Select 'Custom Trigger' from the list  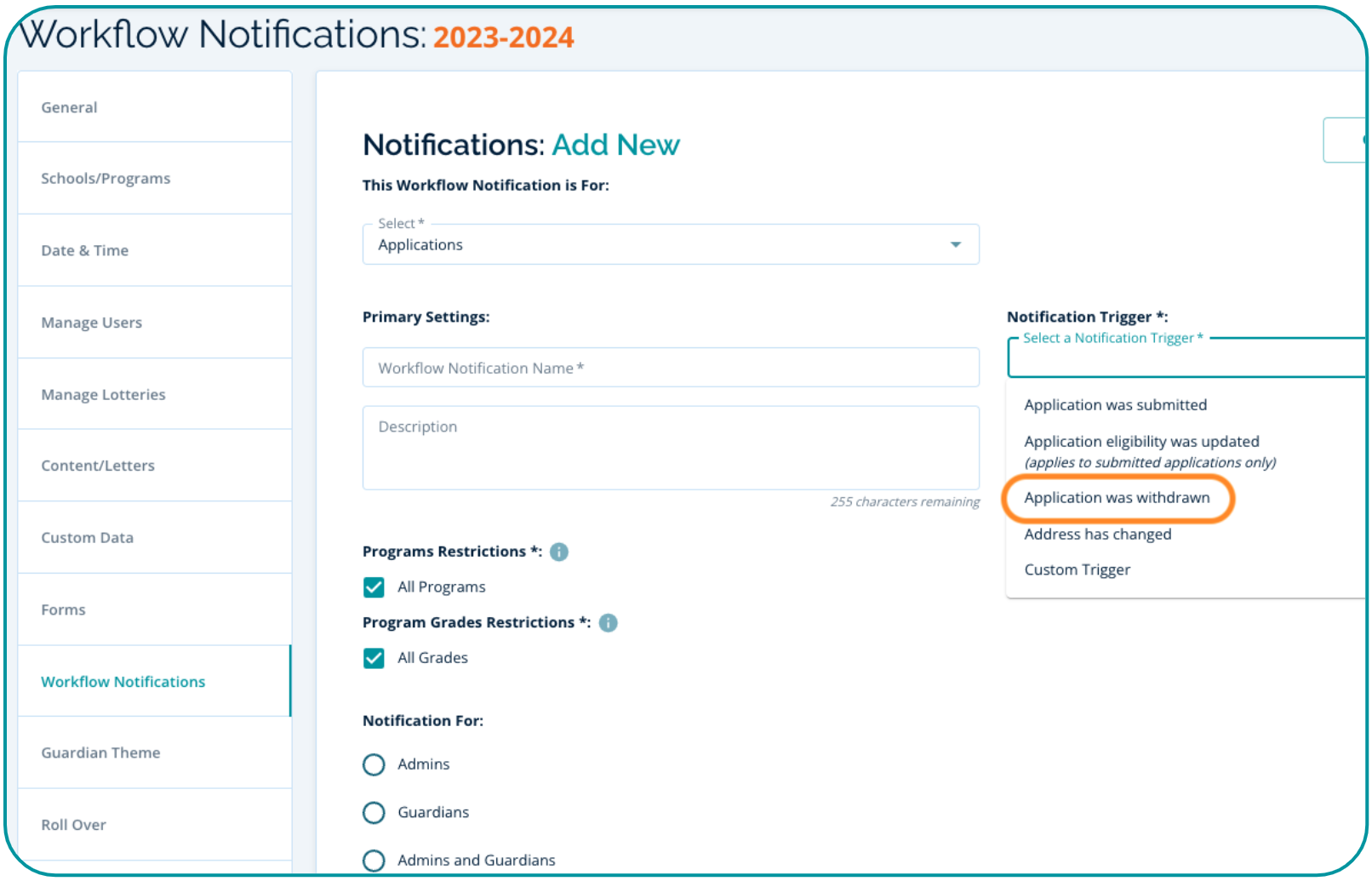point(1077,570)
